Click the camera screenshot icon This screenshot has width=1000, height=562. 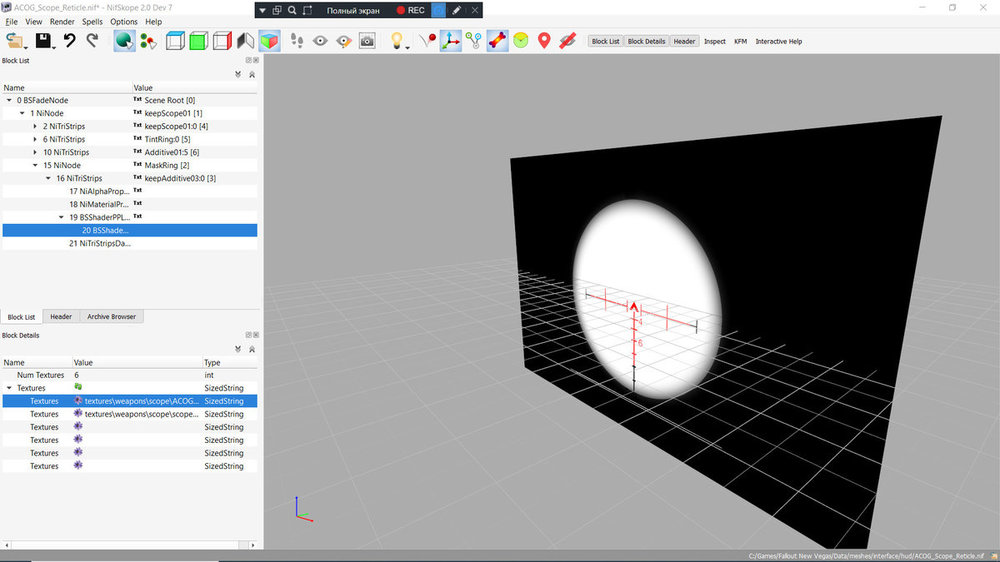click(367, 41)
